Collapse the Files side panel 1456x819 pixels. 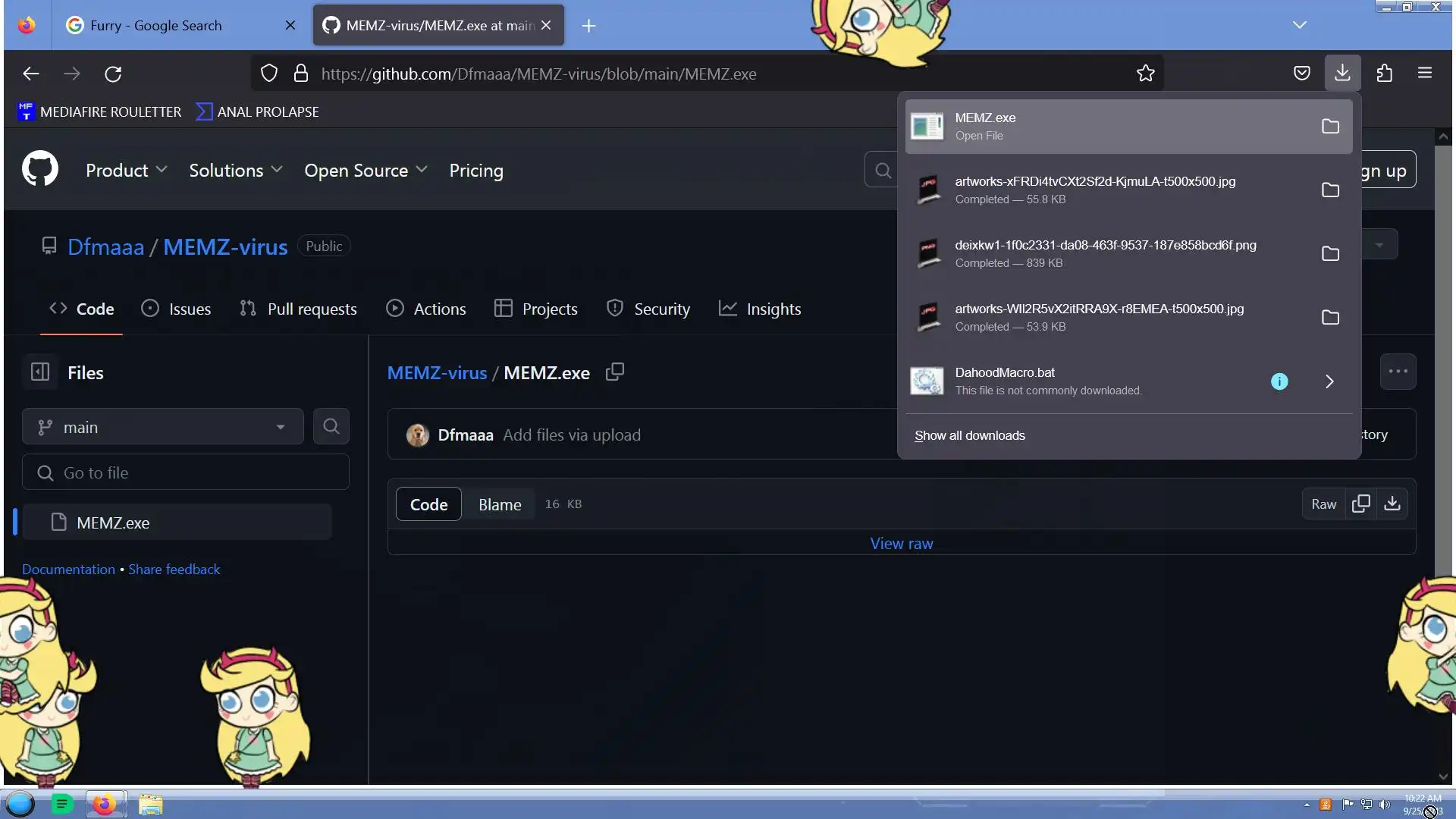point(40,372)
